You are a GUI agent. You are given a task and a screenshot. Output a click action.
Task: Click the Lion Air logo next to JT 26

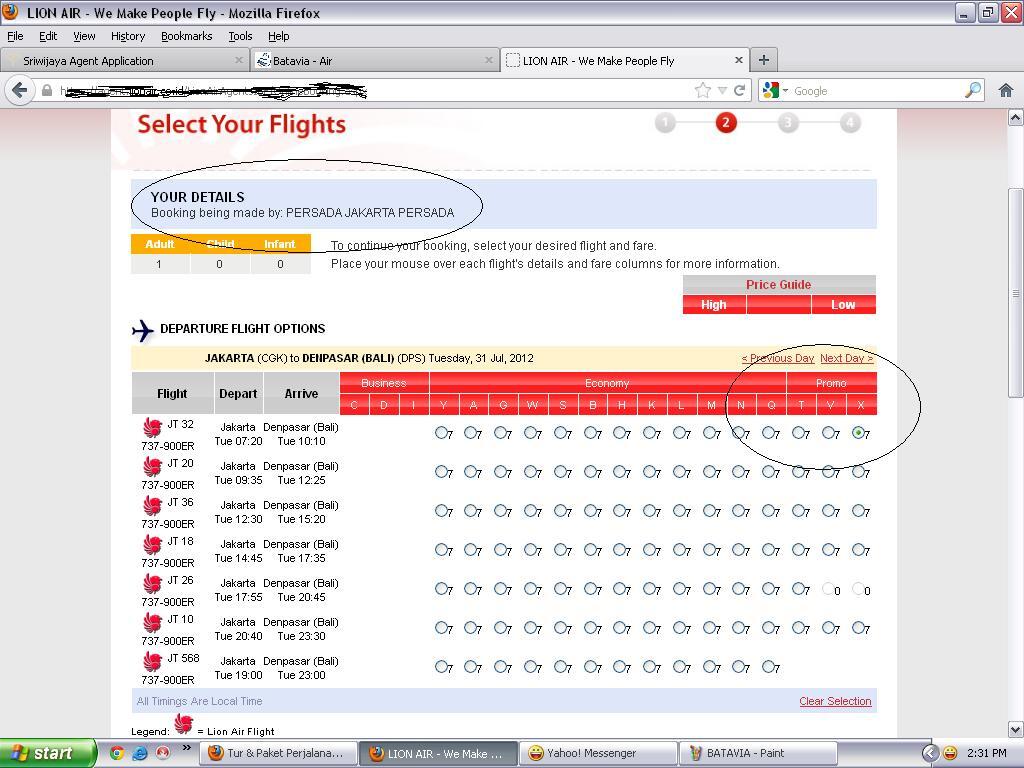(x=153, y=583)
